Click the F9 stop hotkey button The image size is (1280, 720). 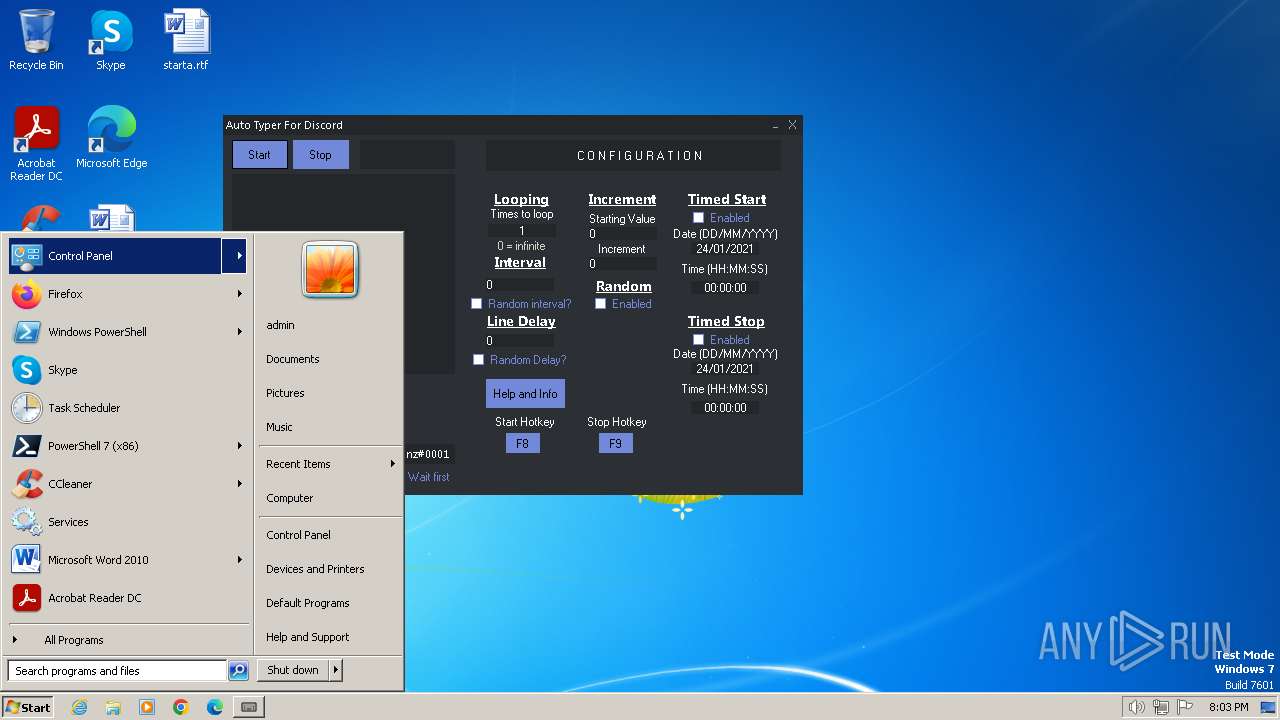[x=615, y=444]
